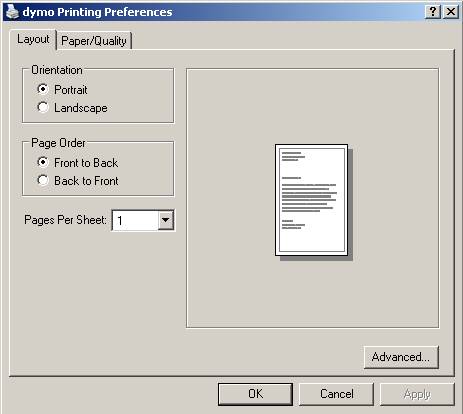Switch to the Layout tab
Viewport: 463px width, 414px height.
click(x=33, y=39)
